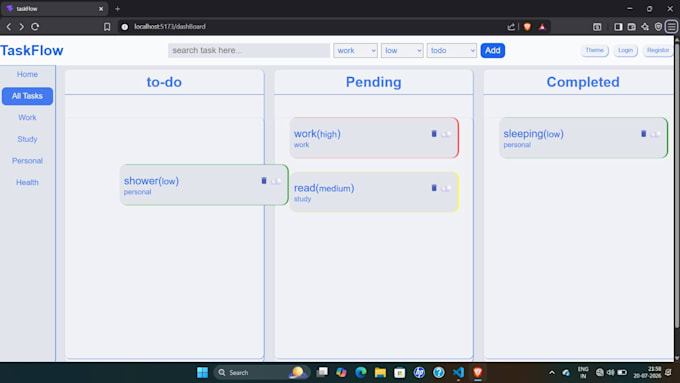Delete the sleeping task via trash icon
Viewport: 680px width, 383px height.
coord(644,134)
